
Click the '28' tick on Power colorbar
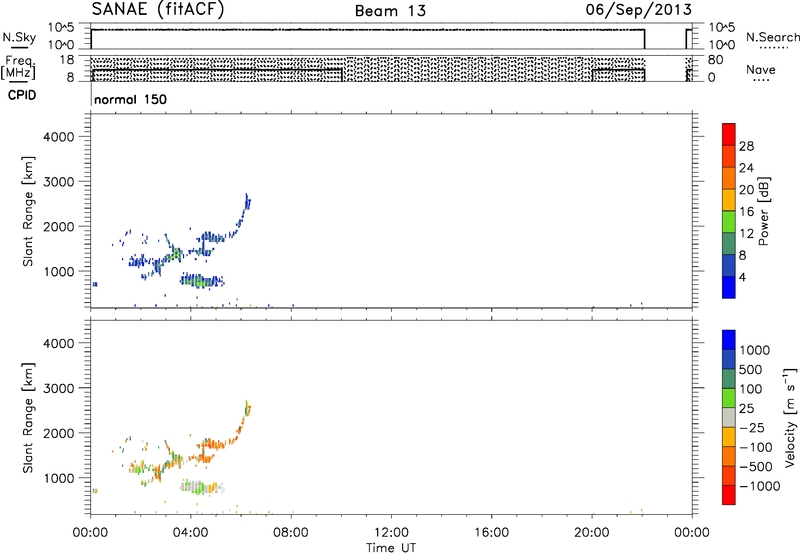[746, 146]
